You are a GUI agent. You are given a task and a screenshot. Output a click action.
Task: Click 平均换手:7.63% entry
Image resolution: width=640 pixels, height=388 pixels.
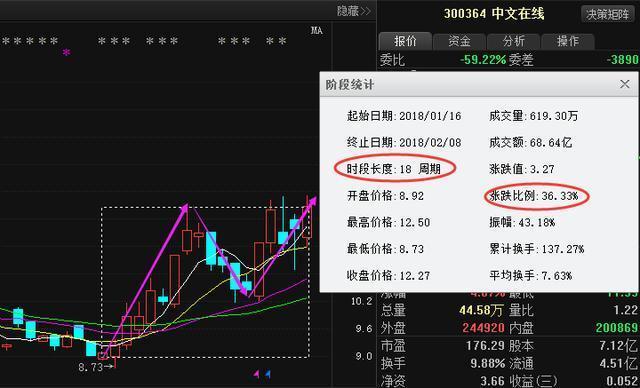[x=530, y=276]
